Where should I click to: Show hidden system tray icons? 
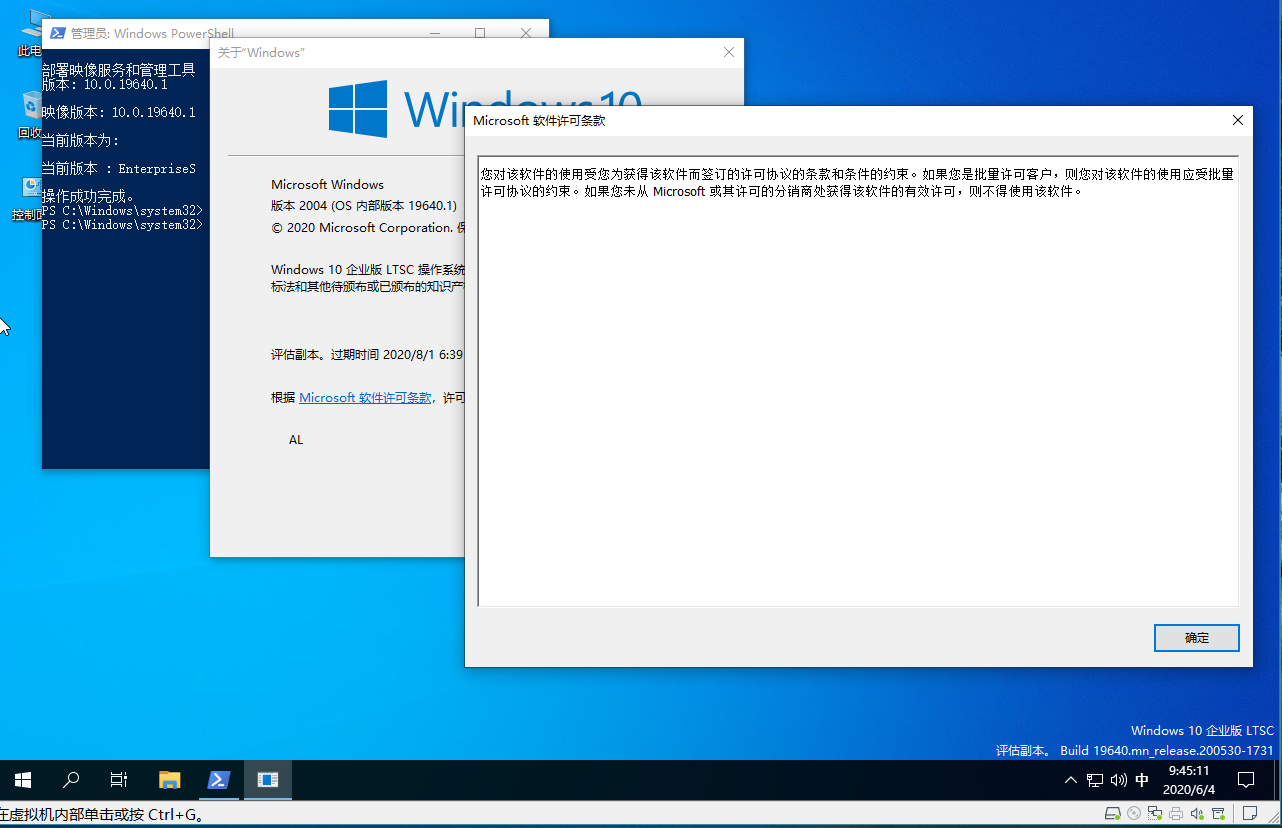point(1071,780)
